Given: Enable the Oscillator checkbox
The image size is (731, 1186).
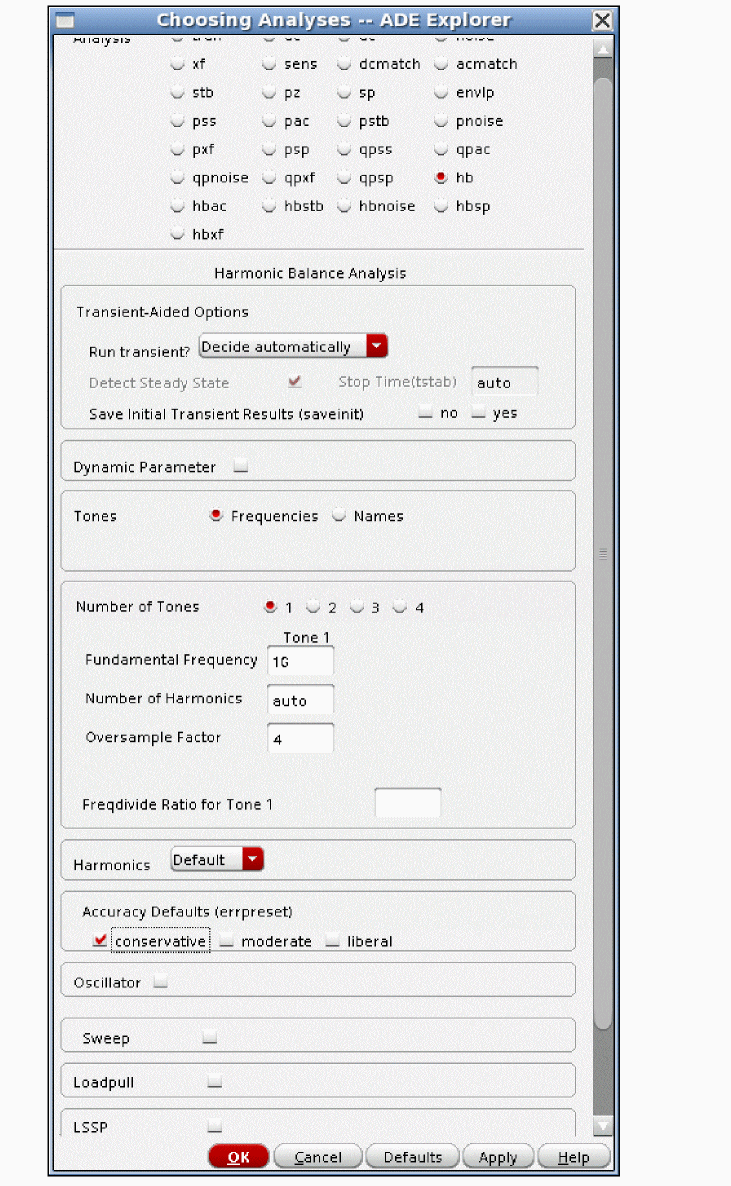Looking at the screenshot, I should pos(160,982).
